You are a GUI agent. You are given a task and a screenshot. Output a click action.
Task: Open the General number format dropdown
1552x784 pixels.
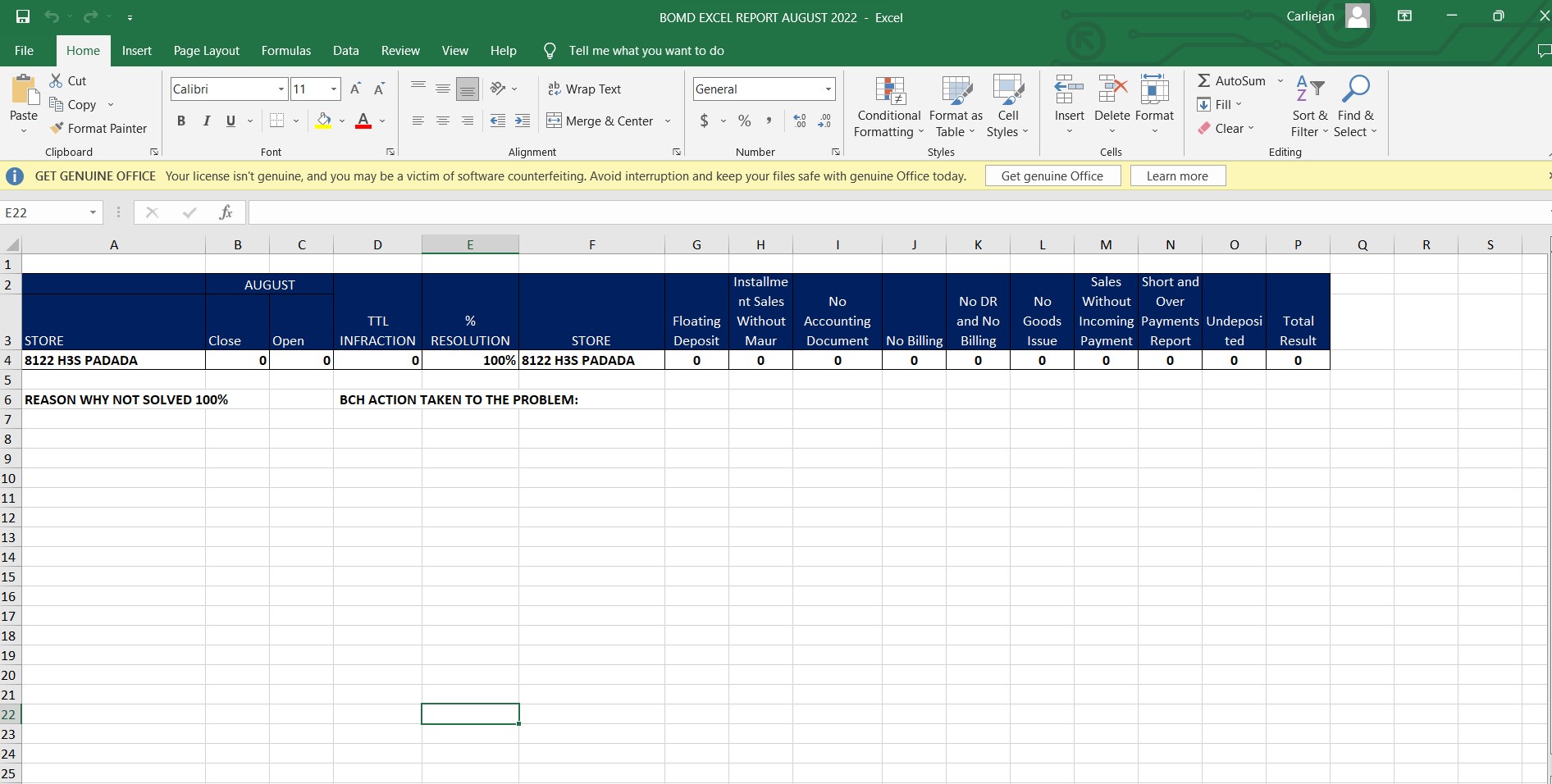(x=828, y=89)
